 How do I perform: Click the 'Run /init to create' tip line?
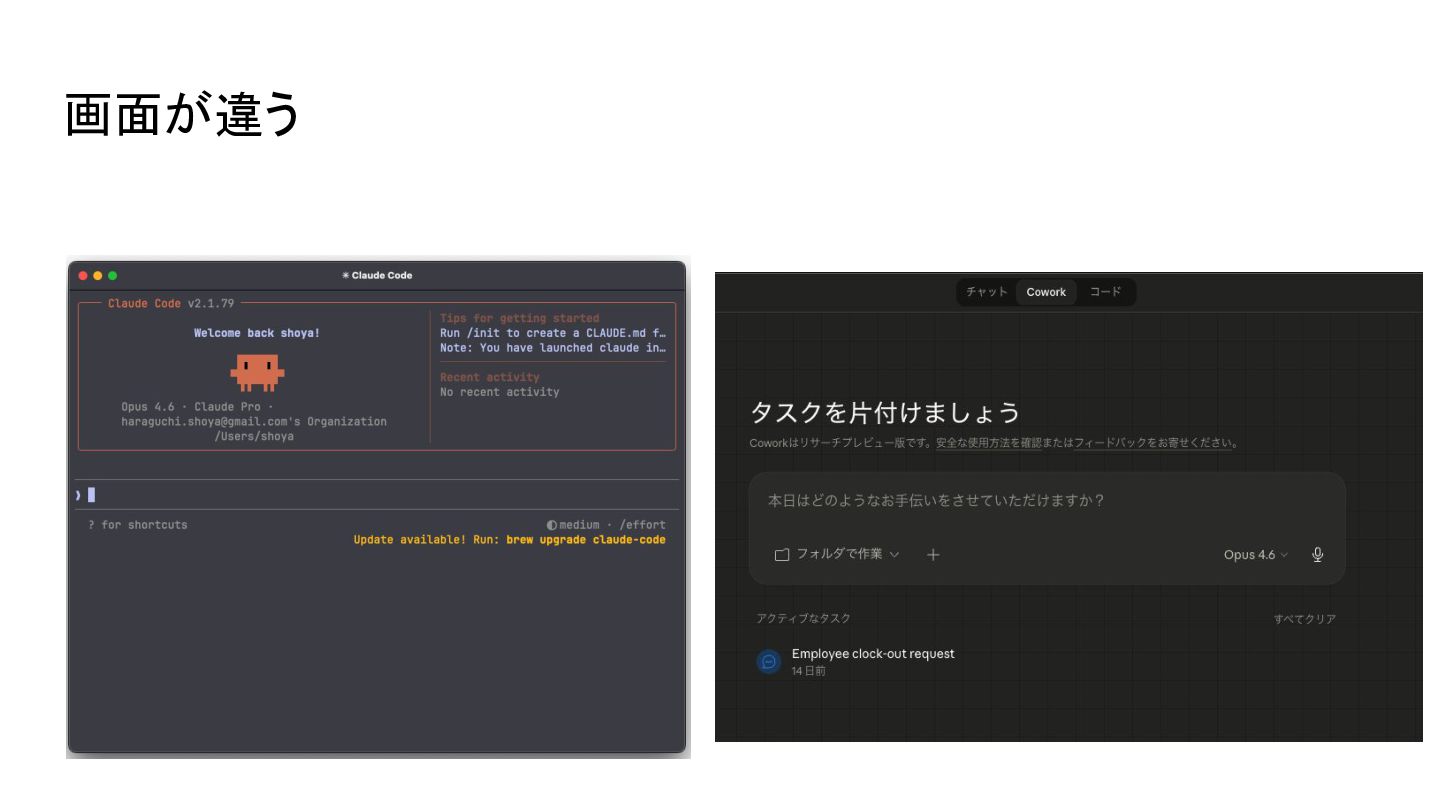tap(552, 333)
